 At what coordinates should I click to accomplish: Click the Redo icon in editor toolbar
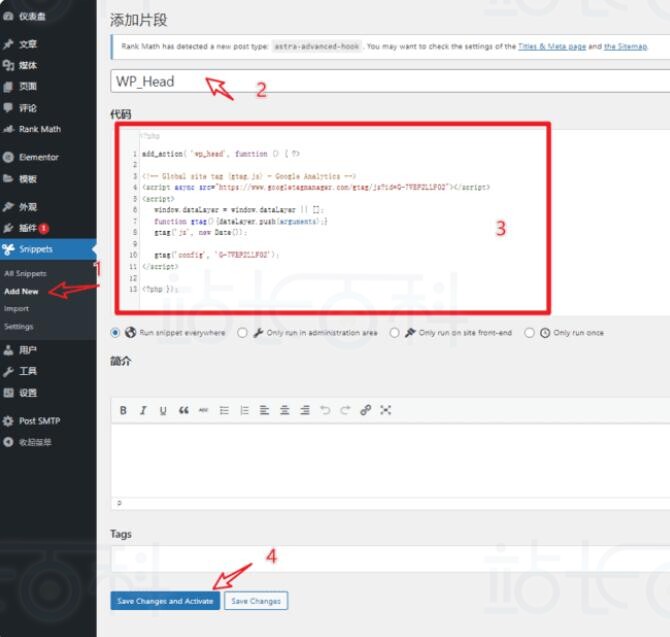coord(345,410)
